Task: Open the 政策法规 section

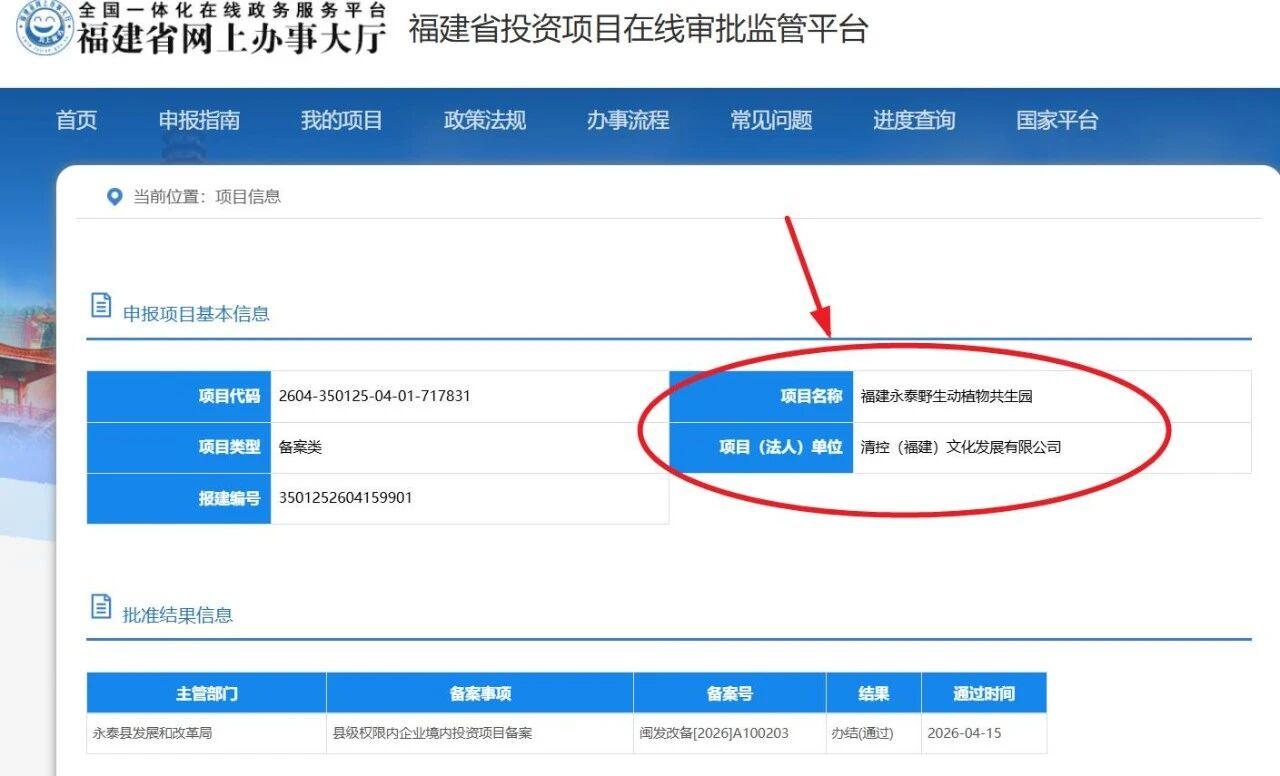Action: point(484,120)
